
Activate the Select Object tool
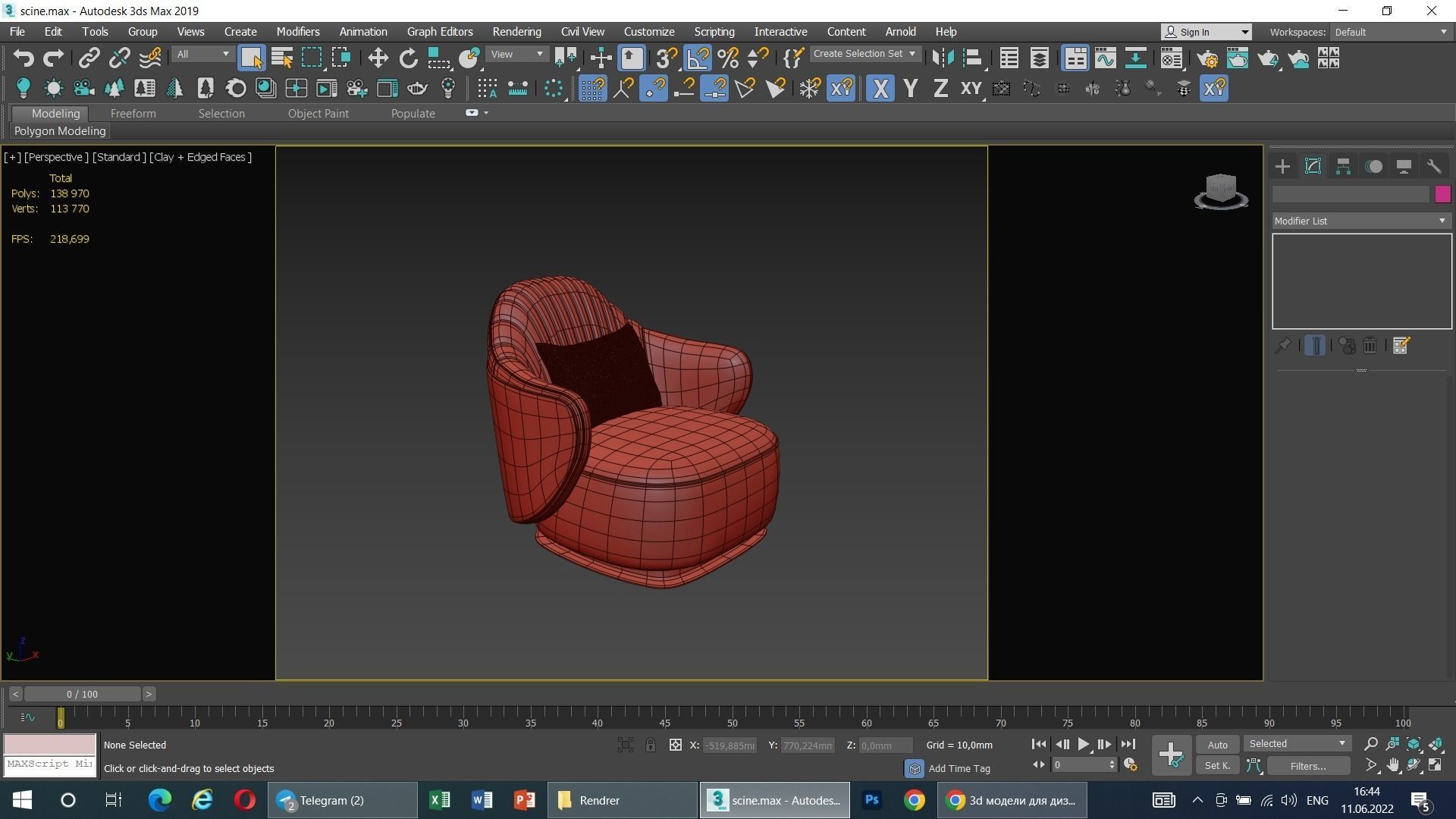click(251, 58)
